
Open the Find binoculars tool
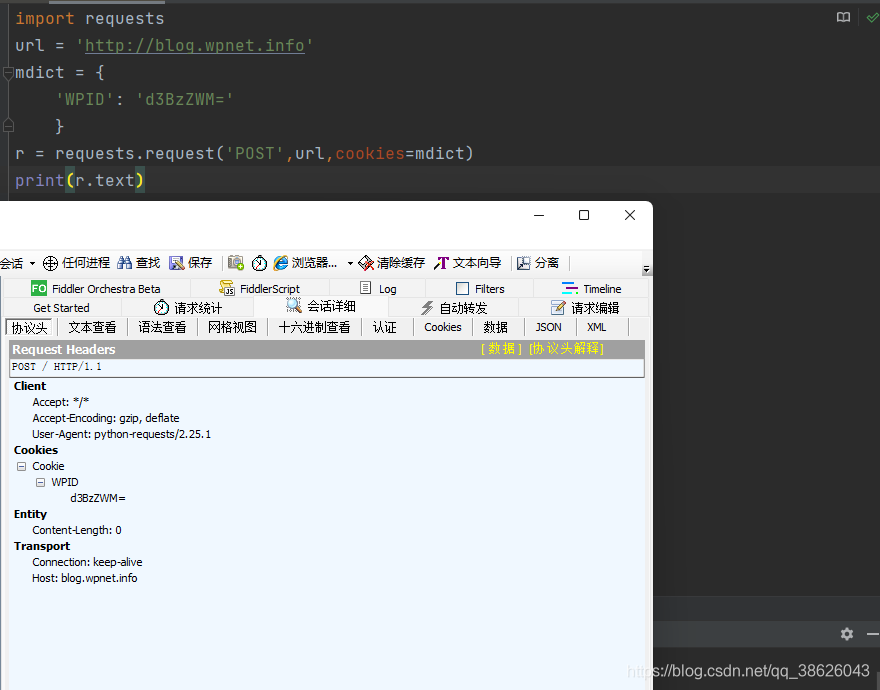125,263
